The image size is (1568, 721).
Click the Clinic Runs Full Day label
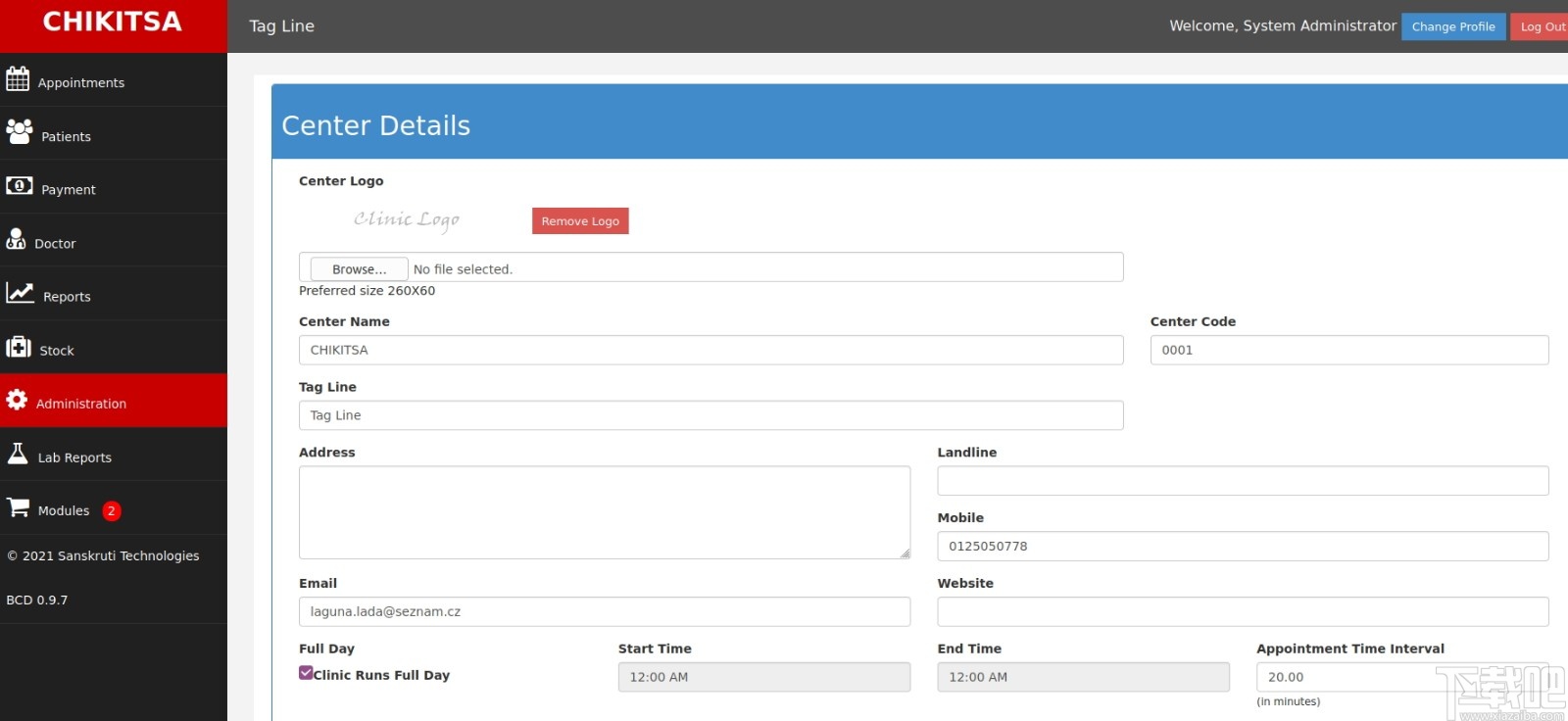pos(382,676)
